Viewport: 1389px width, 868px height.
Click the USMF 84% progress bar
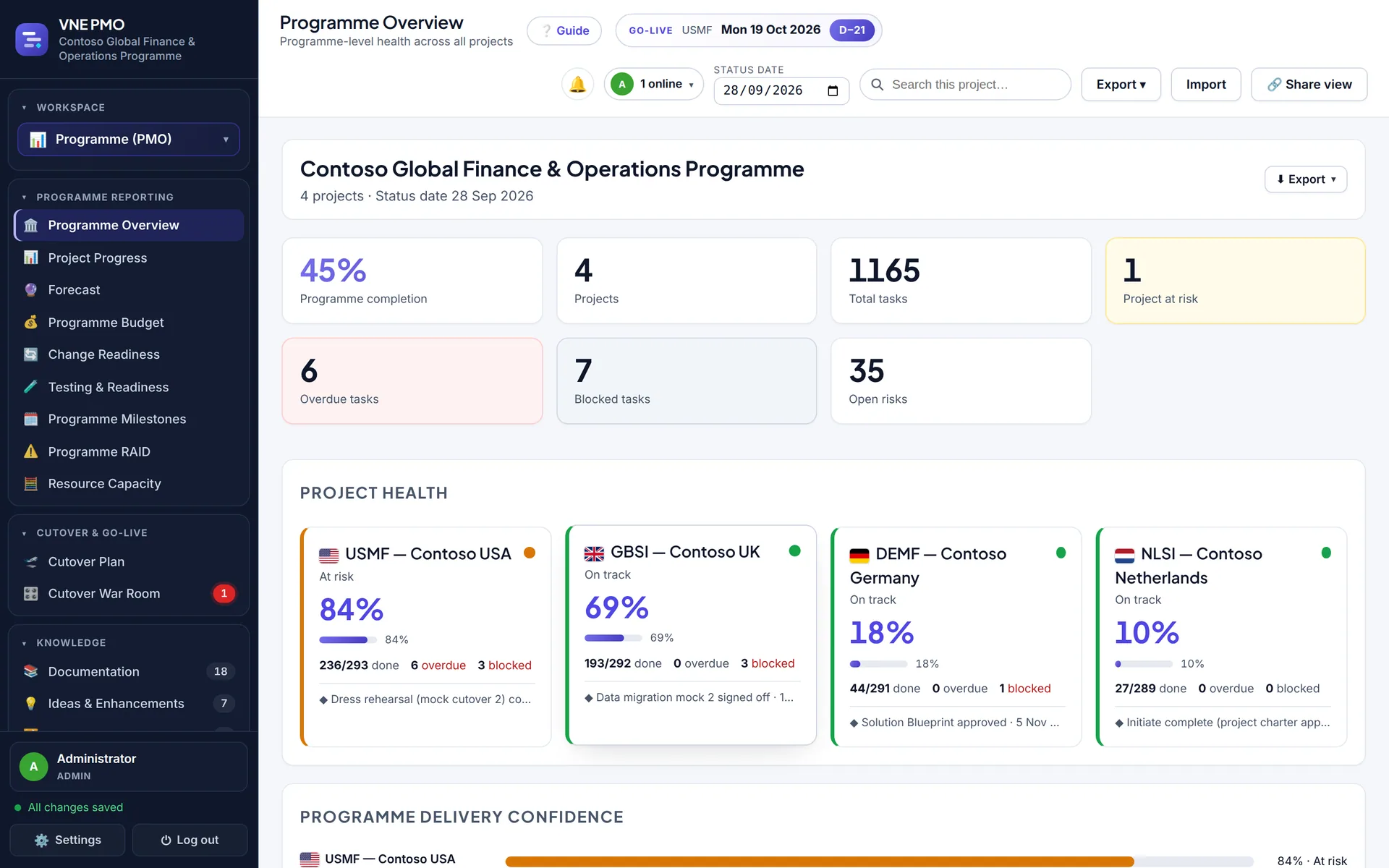[x=348, y=639]
